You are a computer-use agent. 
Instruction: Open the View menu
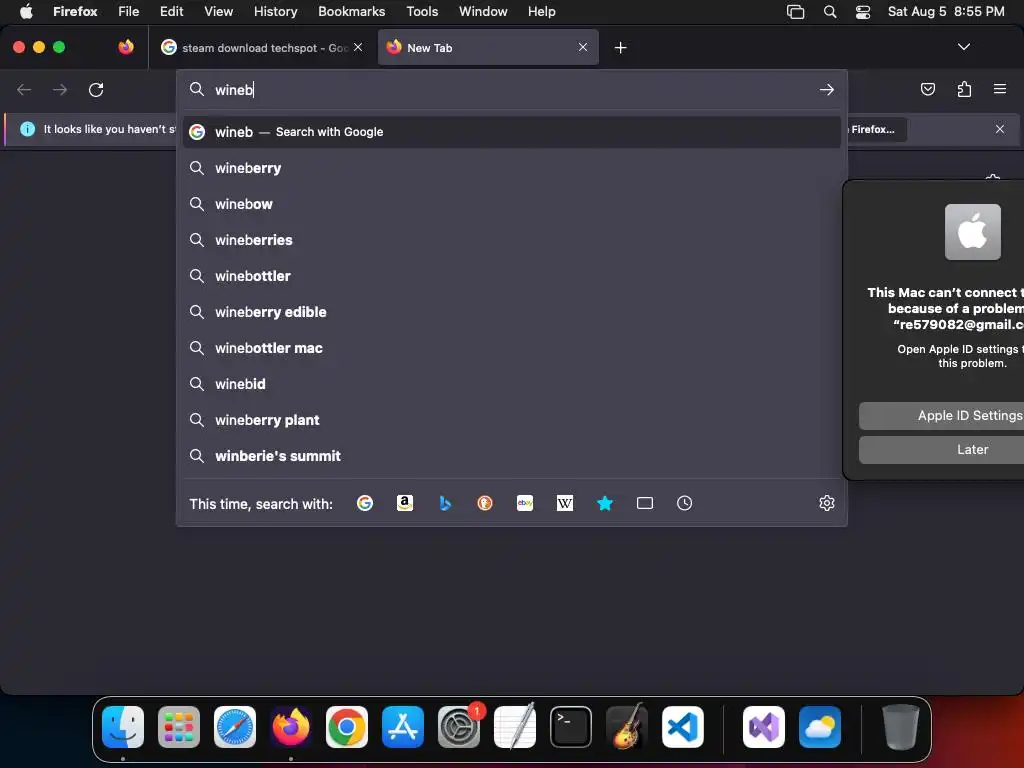tap(218, 11)
